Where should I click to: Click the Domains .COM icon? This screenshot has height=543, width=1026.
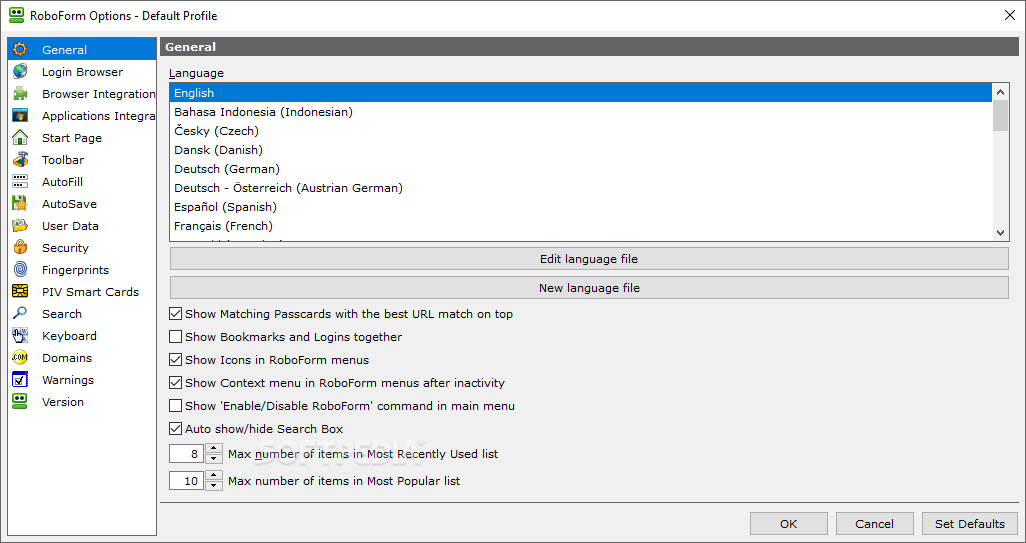click(x=20, y=358)
